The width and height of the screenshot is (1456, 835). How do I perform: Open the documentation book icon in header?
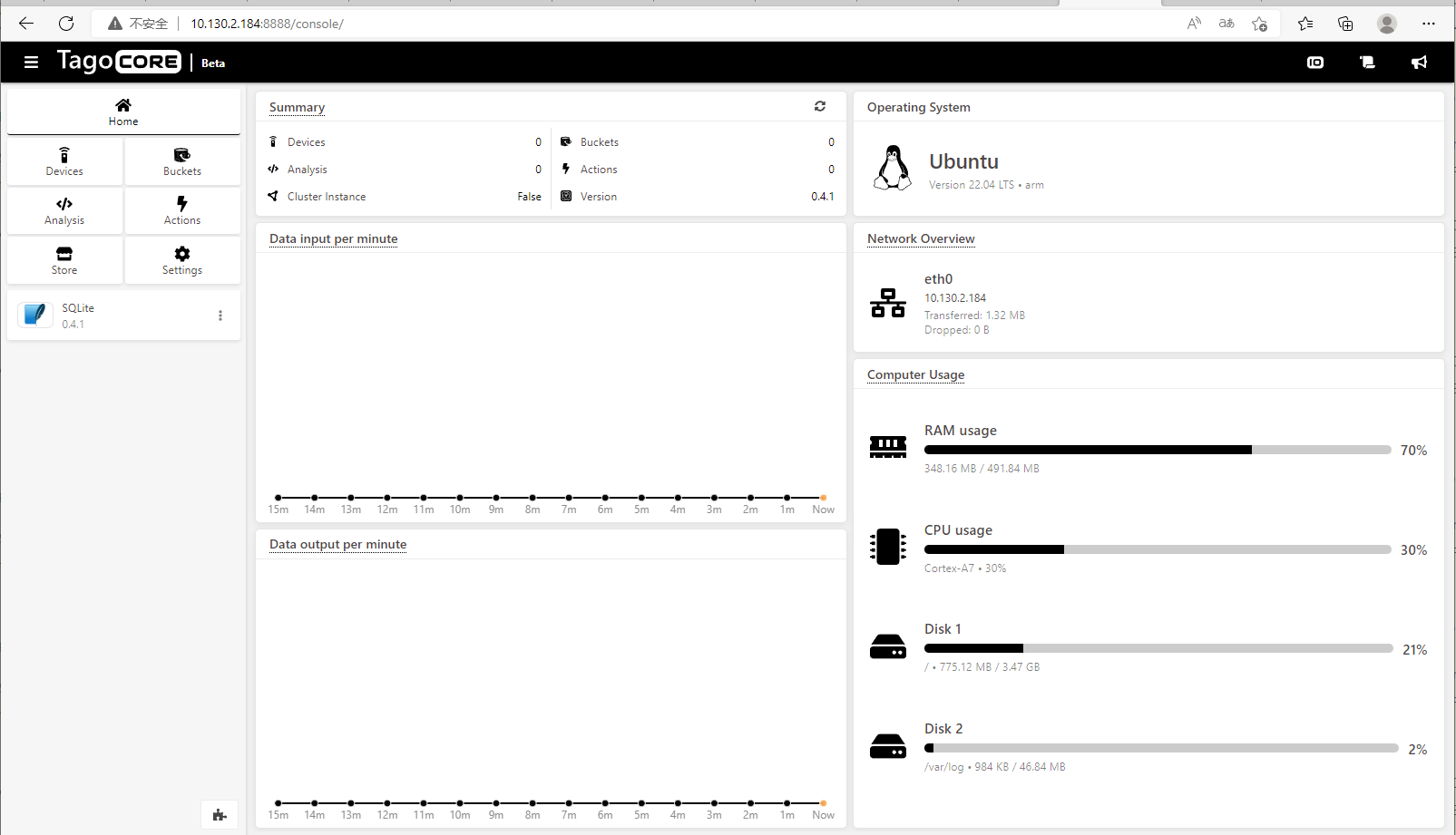point(1367,63)
